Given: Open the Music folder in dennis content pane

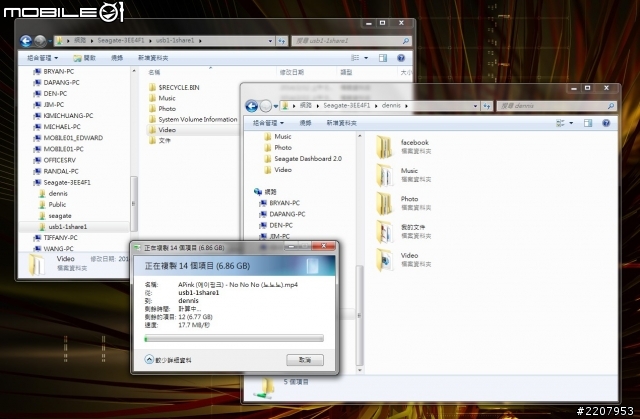Looking at the screenshot, I should (384, 175).
